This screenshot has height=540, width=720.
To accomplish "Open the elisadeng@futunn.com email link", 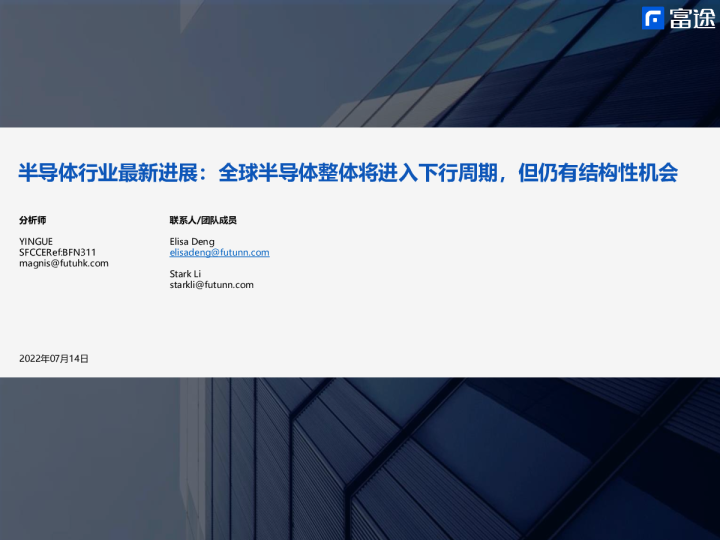I will pos(219,253).
